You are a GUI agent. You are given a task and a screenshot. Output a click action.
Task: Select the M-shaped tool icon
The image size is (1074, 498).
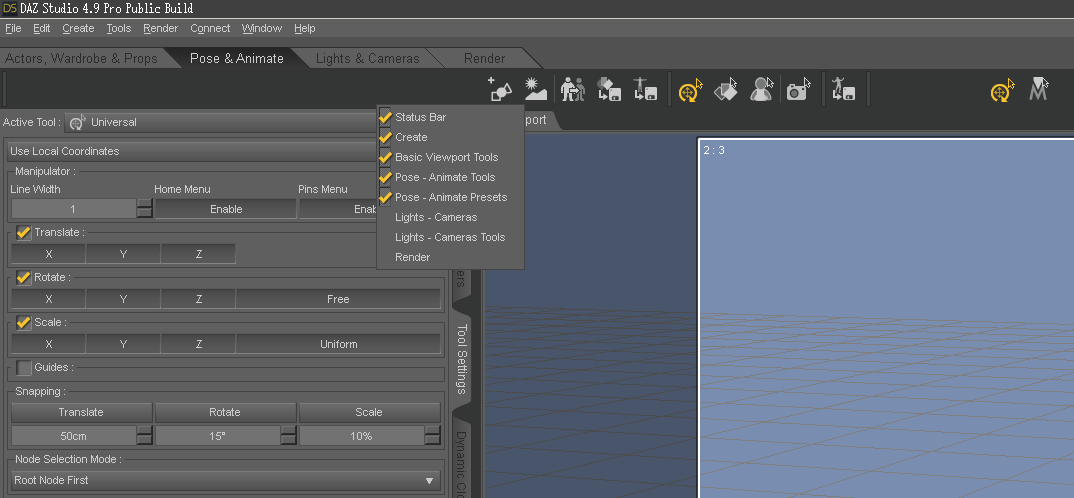point(1039,90)
